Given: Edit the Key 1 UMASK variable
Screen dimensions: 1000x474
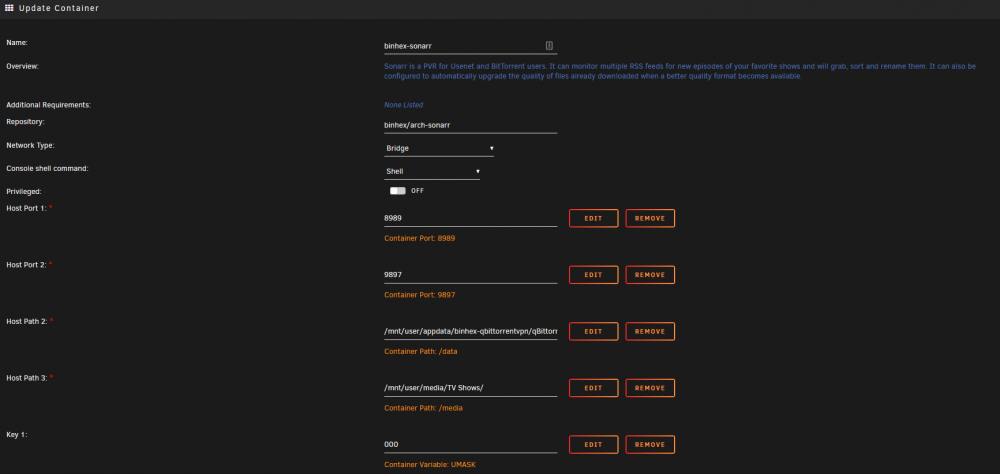Looking at the screenshot, I should pos(593,445).
